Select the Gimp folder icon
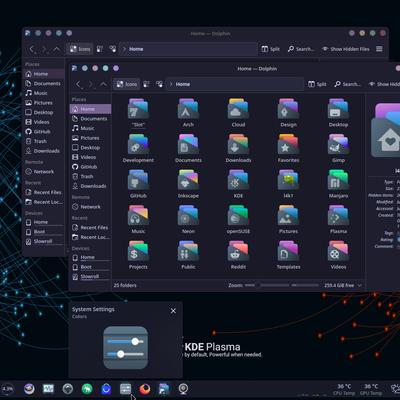 click(x=338, y=144)
